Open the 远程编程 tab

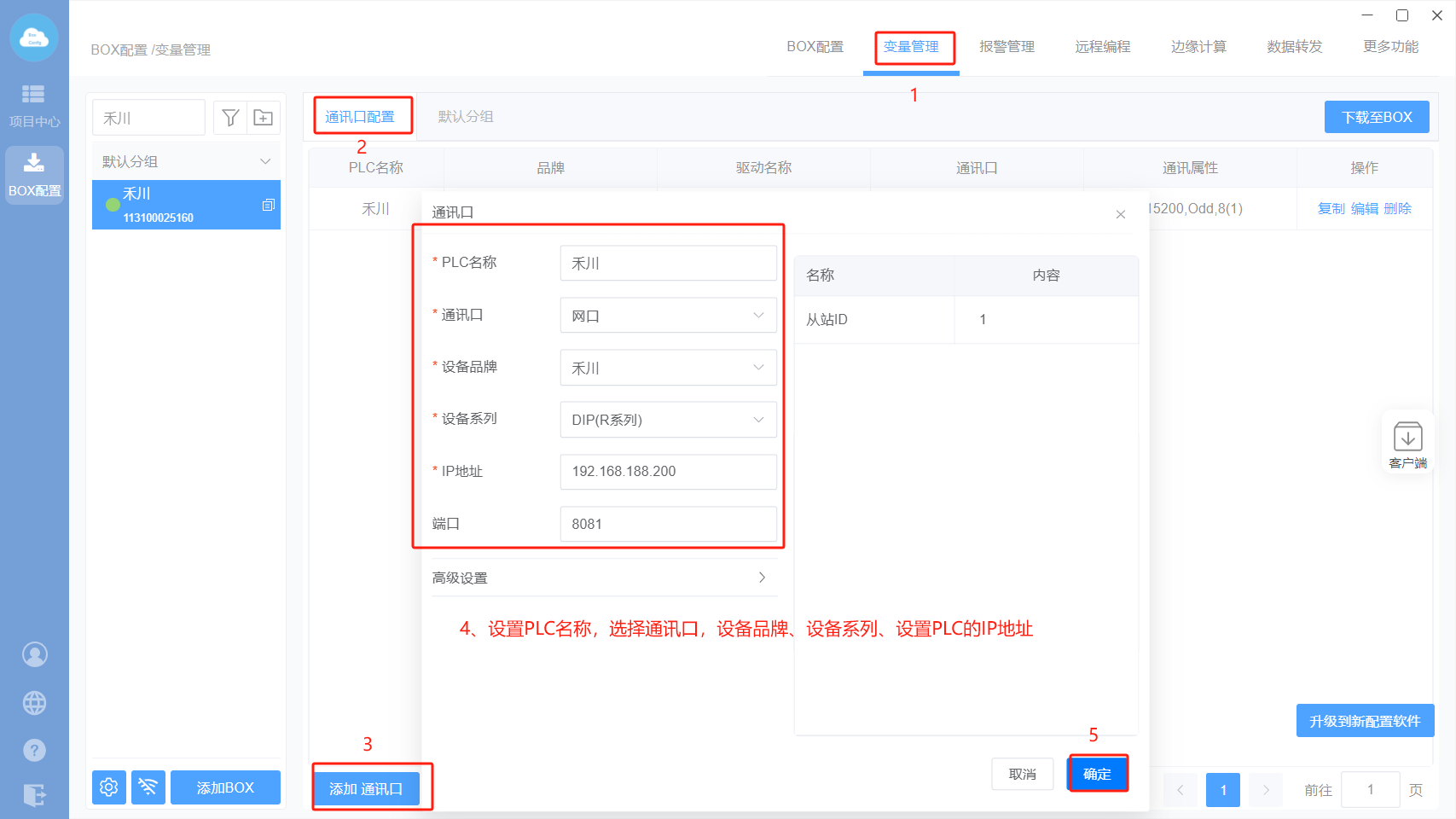(x=1103, y=47)
